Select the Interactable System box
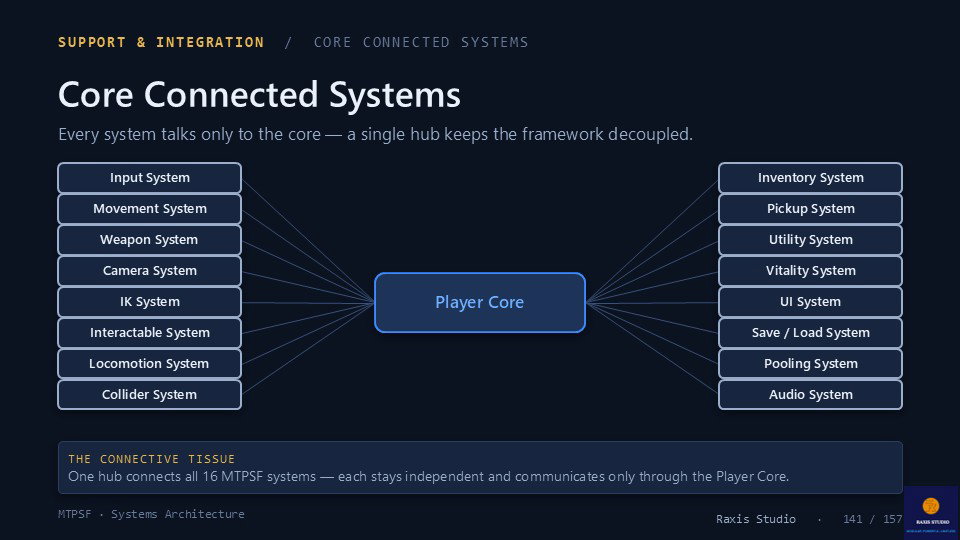Viewport: 960px width, 540px height. pos(149,332)
